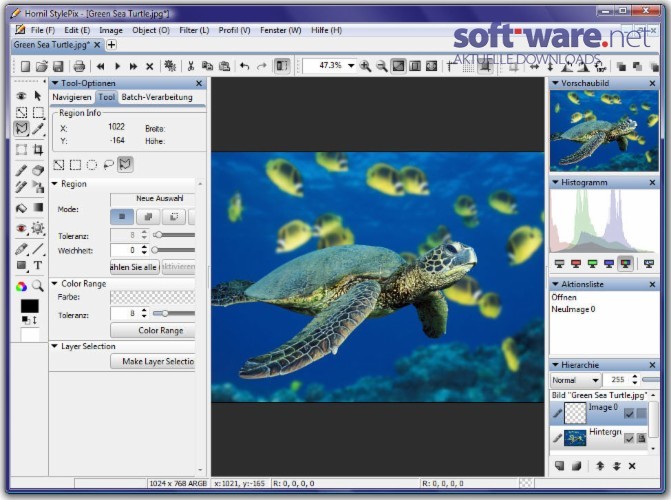Viewport: 671px width, 500px height.
Task: Close the Green Sea Turtle.jpg tab
Action: pyautogui.click(x=97, y=45)
